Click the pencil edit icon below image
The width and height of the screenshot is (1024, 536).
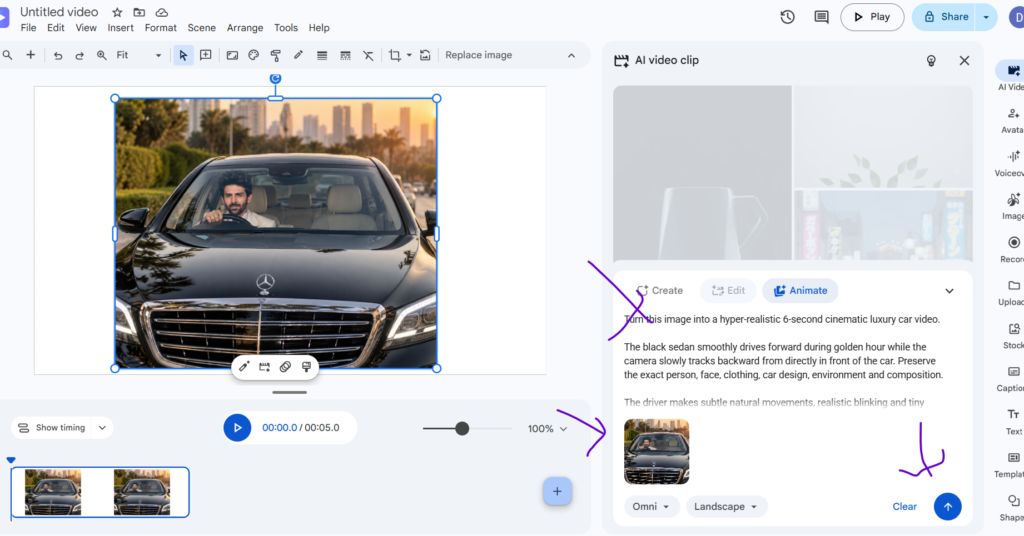tap(244, 367)
